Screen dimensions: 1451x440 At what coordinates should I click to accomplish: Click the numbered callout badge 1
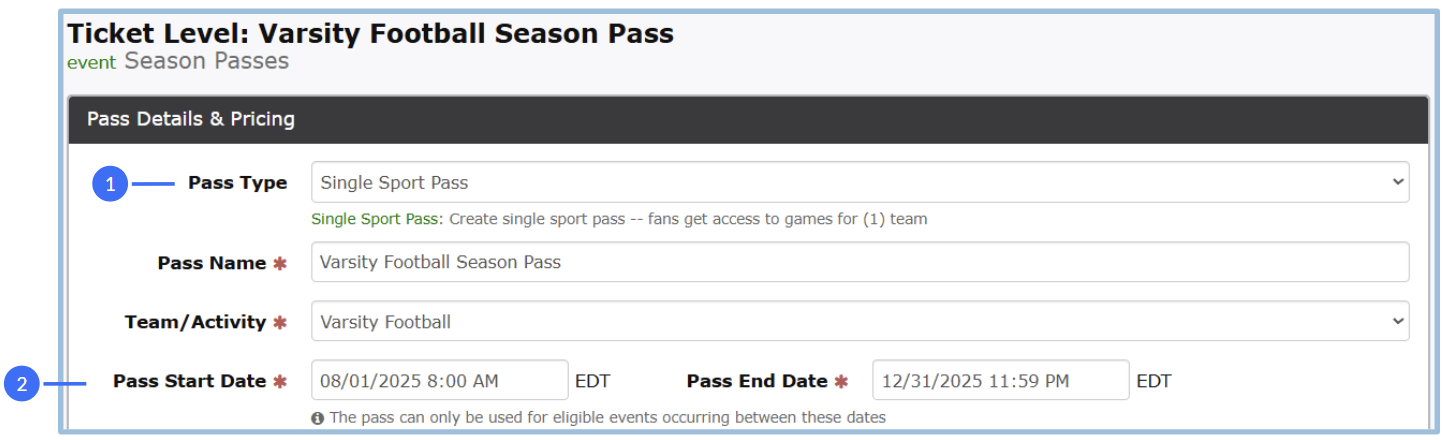(x=111, y=184)
